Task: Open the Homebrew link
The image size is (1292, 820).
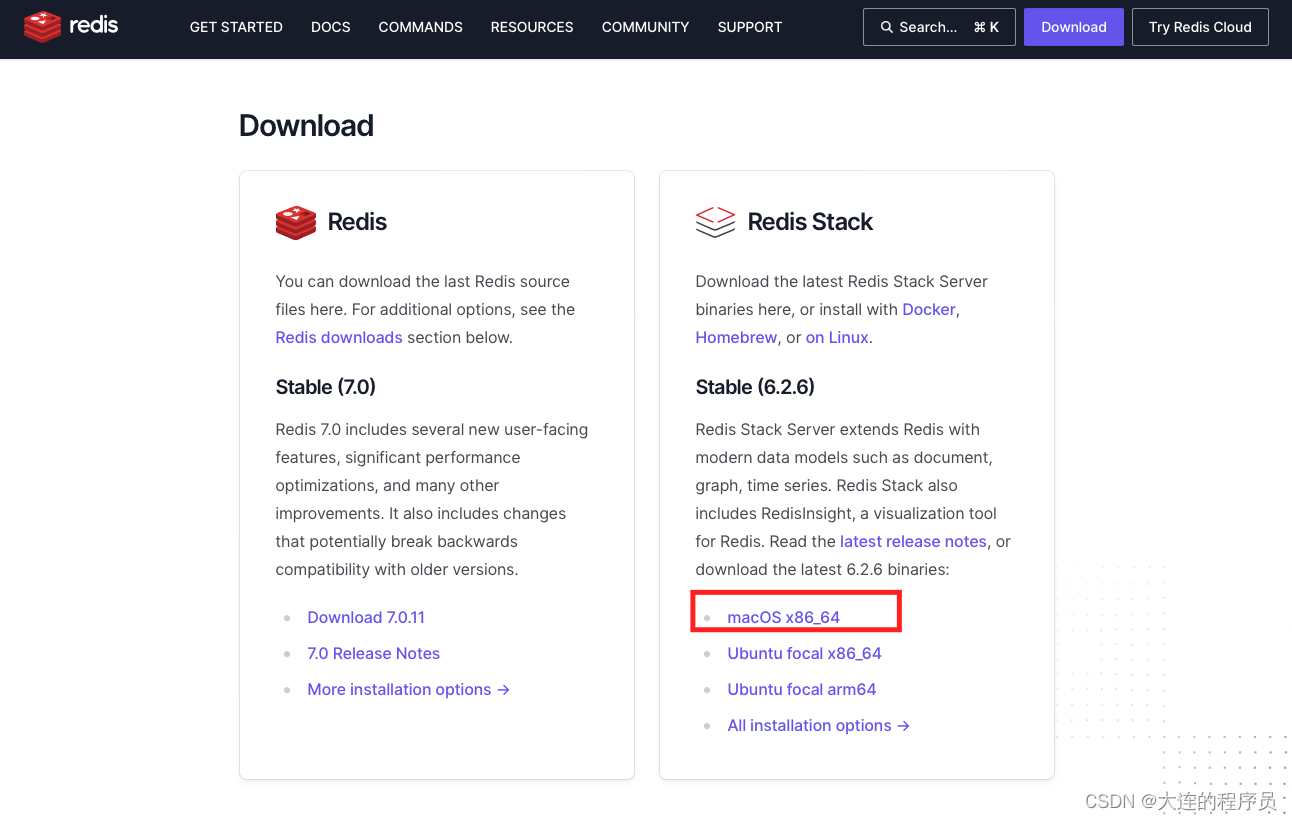Action: pyautogui.click(x=736, y=337)
